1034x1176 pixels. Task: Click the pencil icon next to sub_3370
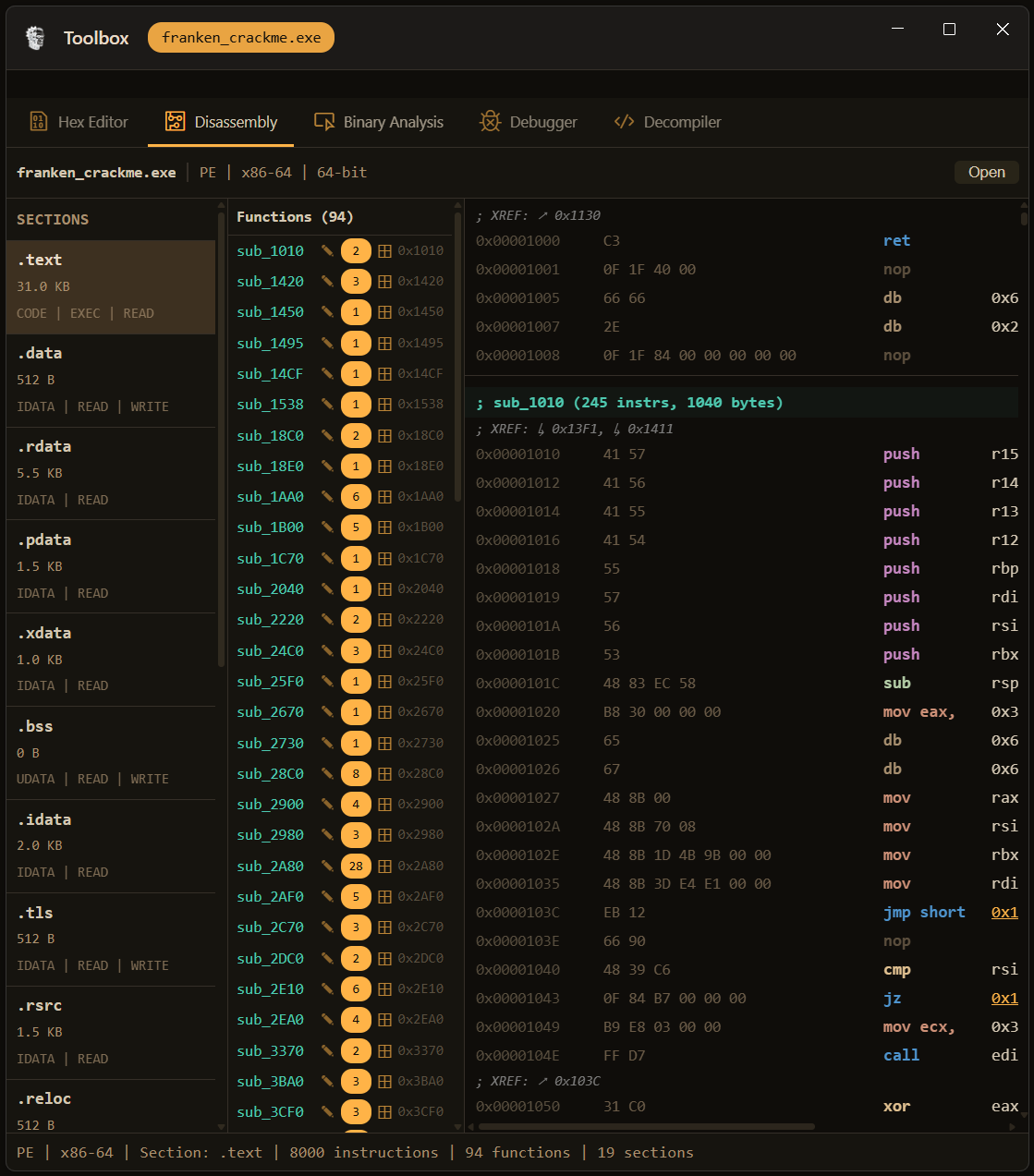(x=327, y=1050)
